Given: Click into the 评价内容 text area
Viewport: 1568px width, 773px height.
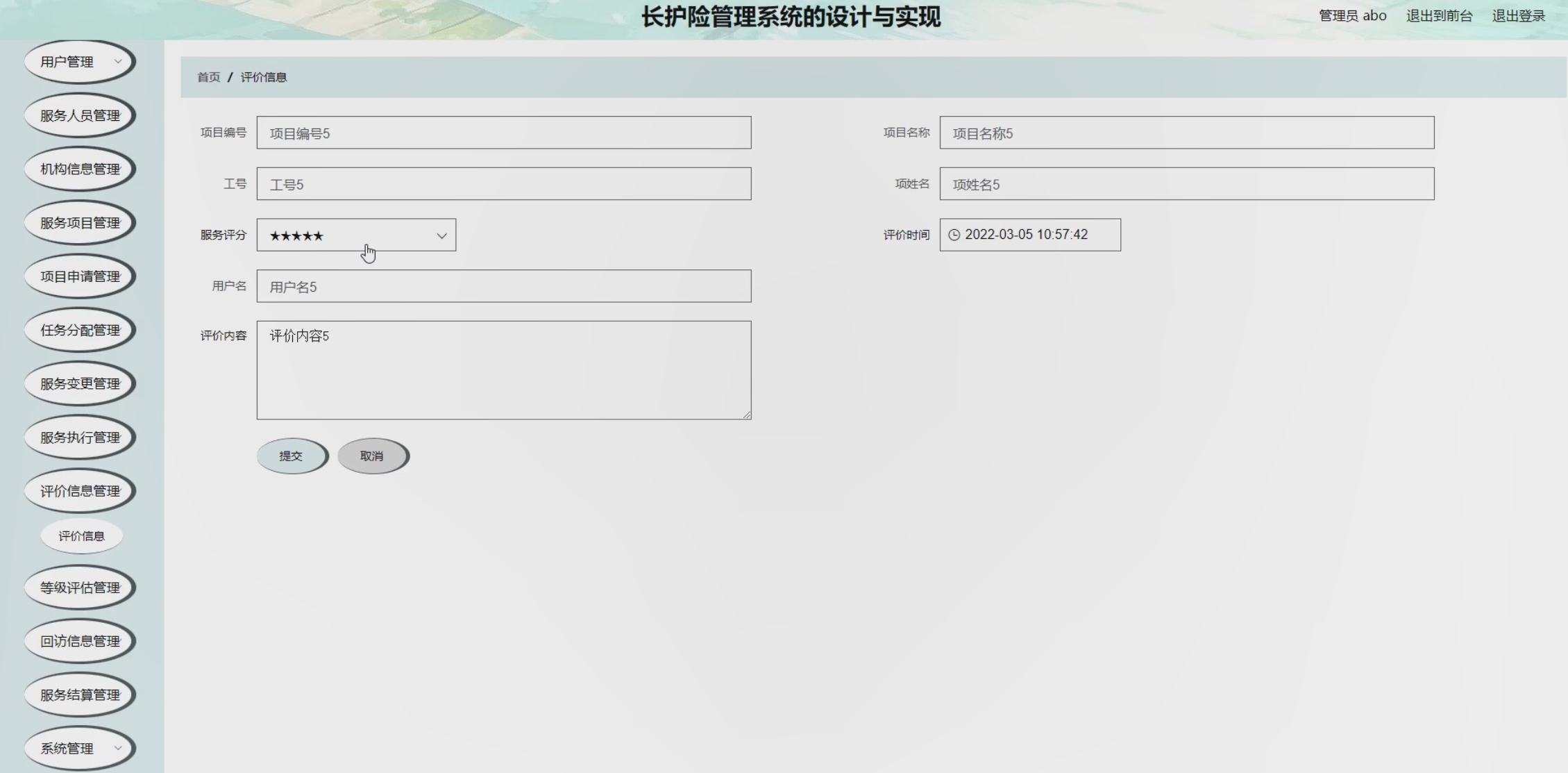Looking at the screenshot, I should point(503,370).
